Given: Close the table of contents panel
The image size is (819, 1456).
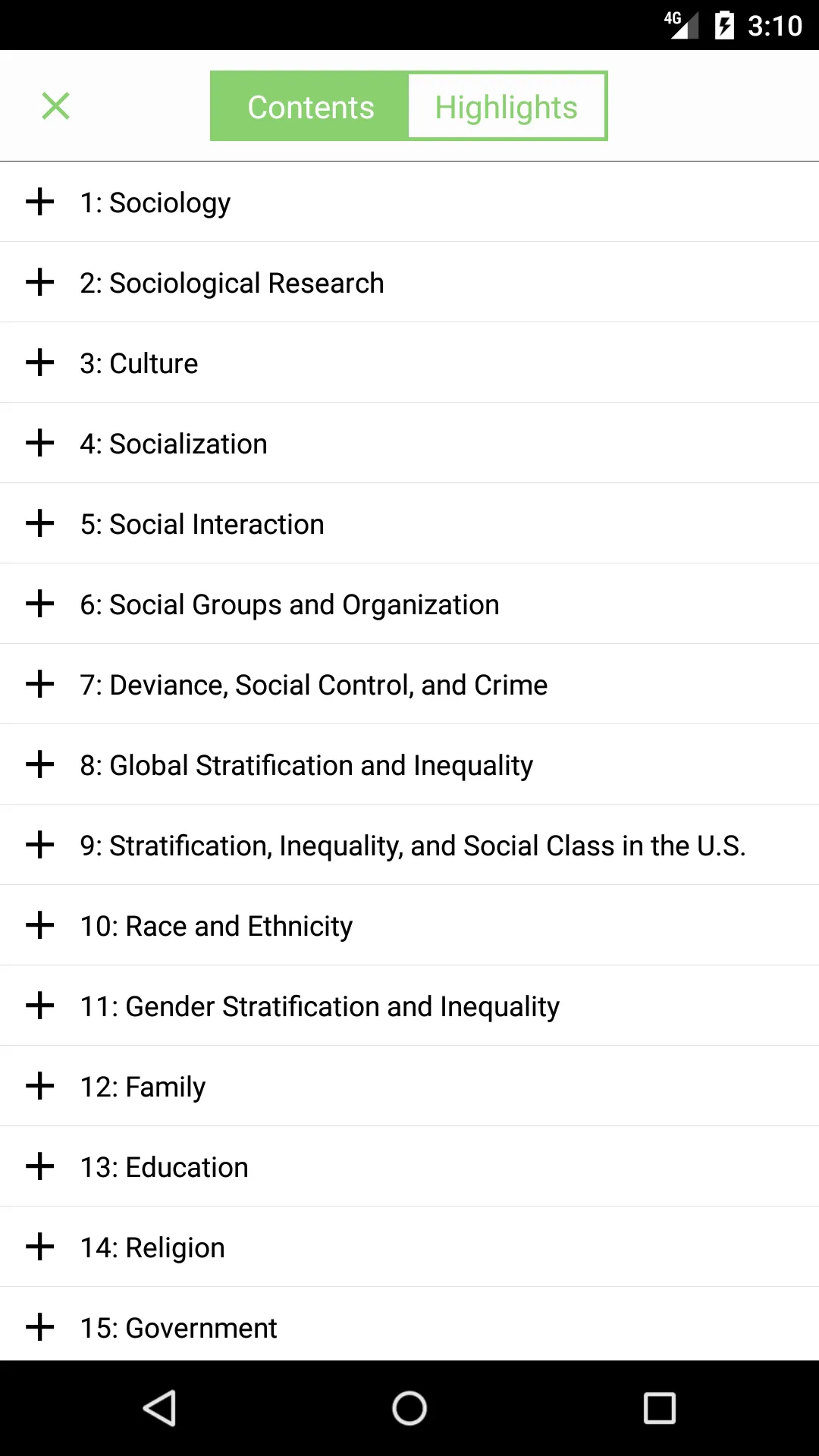Looking at the screenshot, I should 56,106.
